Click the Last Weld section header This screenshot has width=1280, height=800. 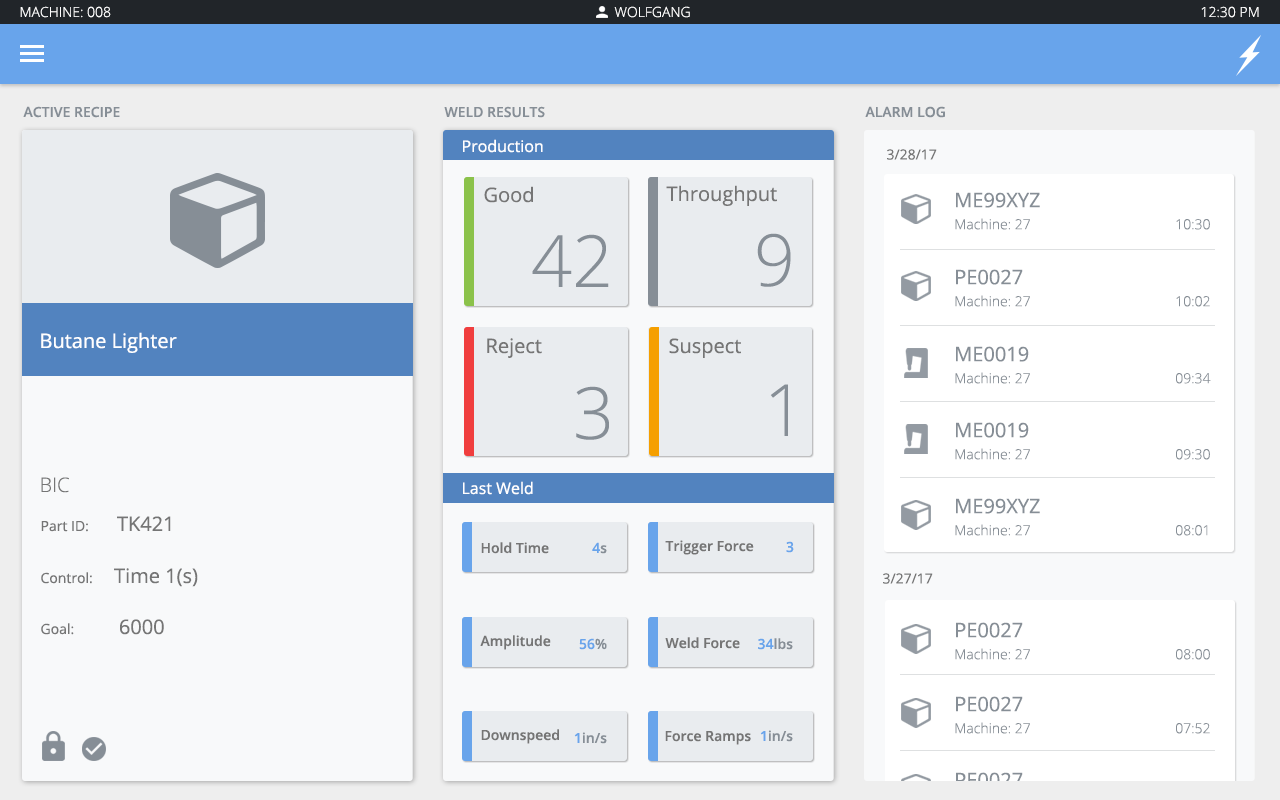tap(638, 488)
